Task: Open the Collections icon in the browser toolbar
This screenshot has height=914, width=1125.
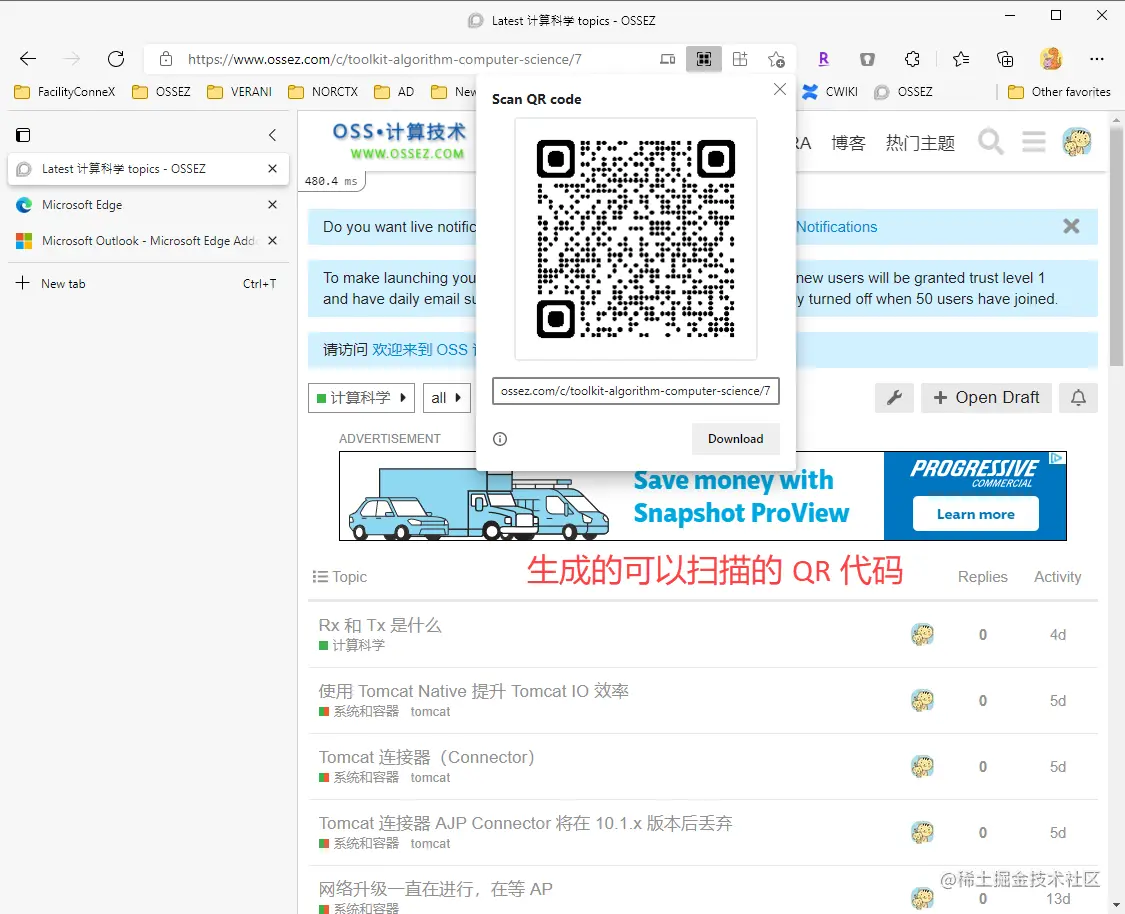Action: [1005, 59]
